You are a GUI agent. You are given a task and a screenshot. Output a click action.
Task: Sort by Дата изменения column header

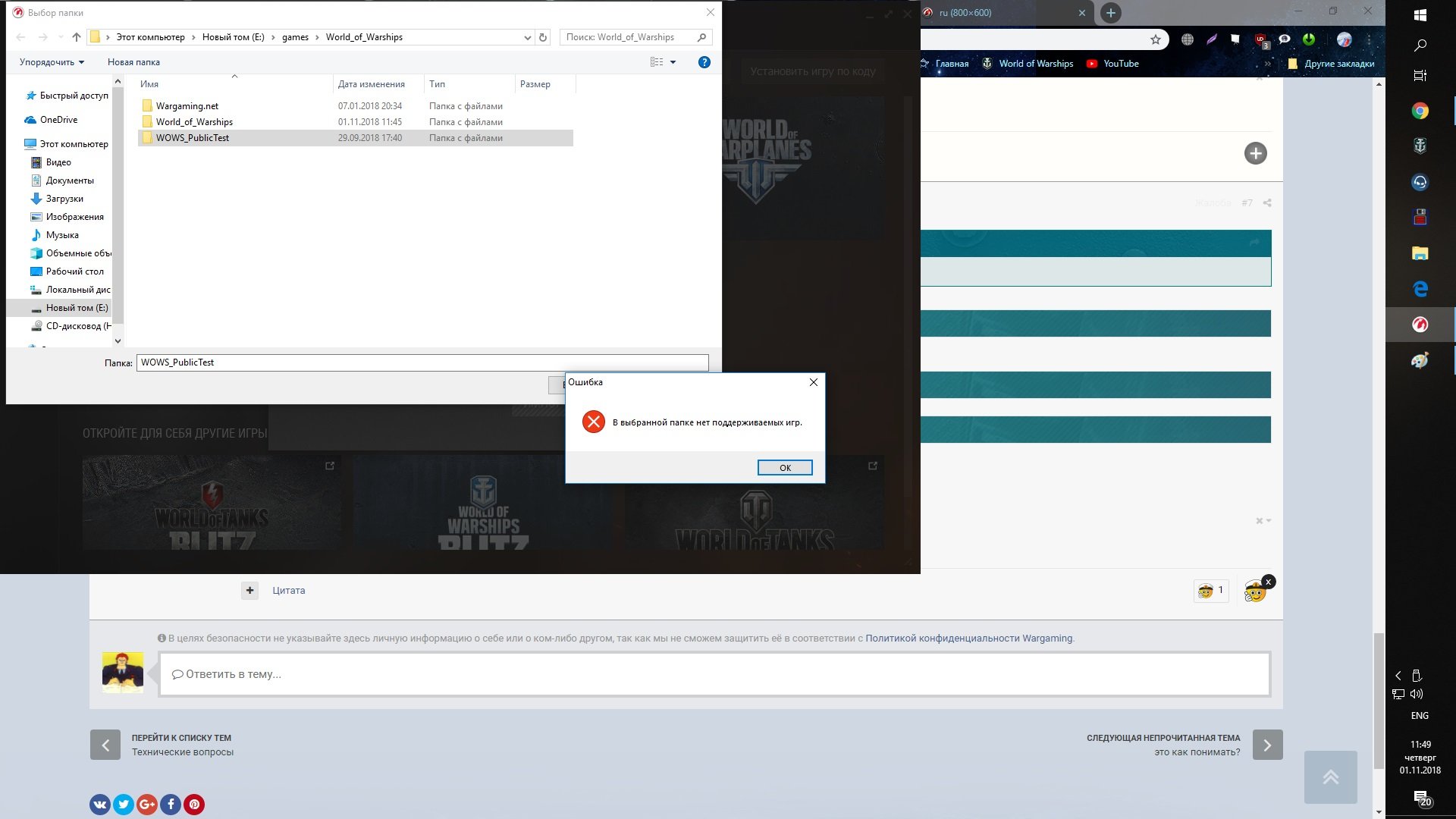(x=371, y=84)
